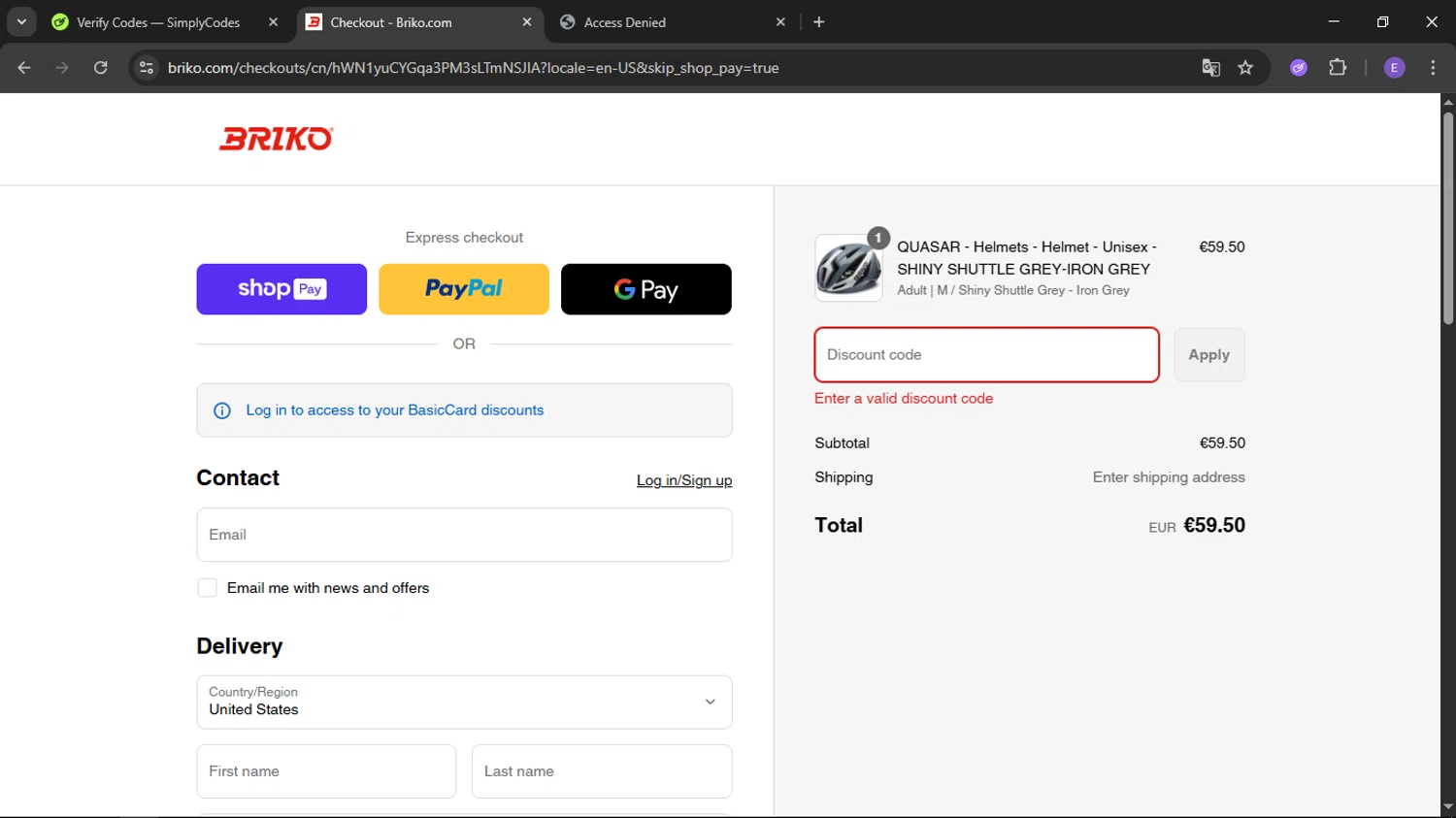The width and height of the screenshot is (1456, 818).
Task: Pay with Google Pay
Action: (x=646, y=289)
